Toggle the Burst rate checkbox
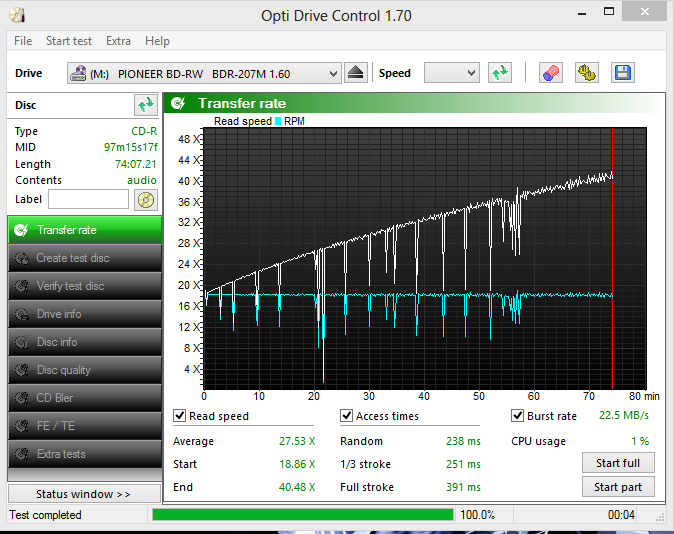This screenshot has width=674, height=534. point(517,416)
